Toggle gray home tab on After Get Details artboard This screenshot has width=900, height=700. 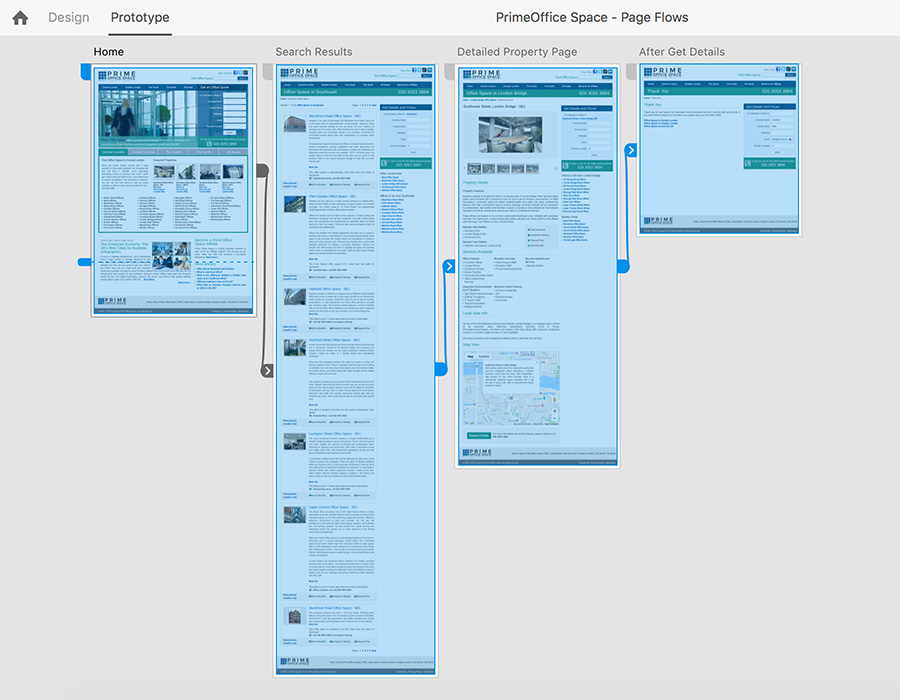click(x=630, y=72)
